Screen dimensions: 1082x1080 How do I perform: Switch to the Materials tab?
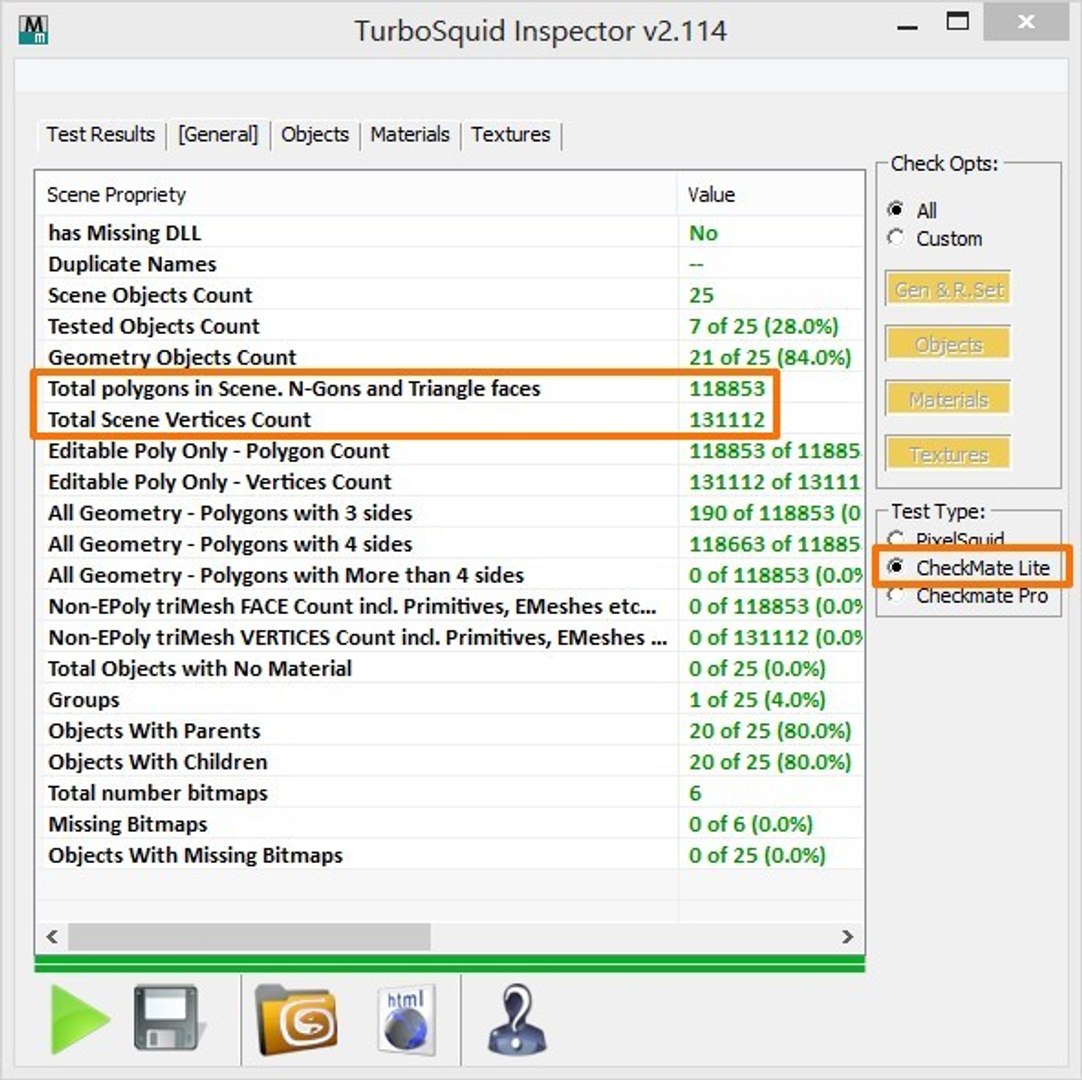tap(410, 134)
